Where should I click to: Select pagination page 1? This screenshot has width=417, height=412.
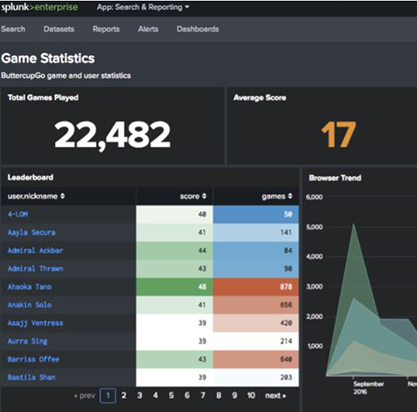tap(108, 396)
